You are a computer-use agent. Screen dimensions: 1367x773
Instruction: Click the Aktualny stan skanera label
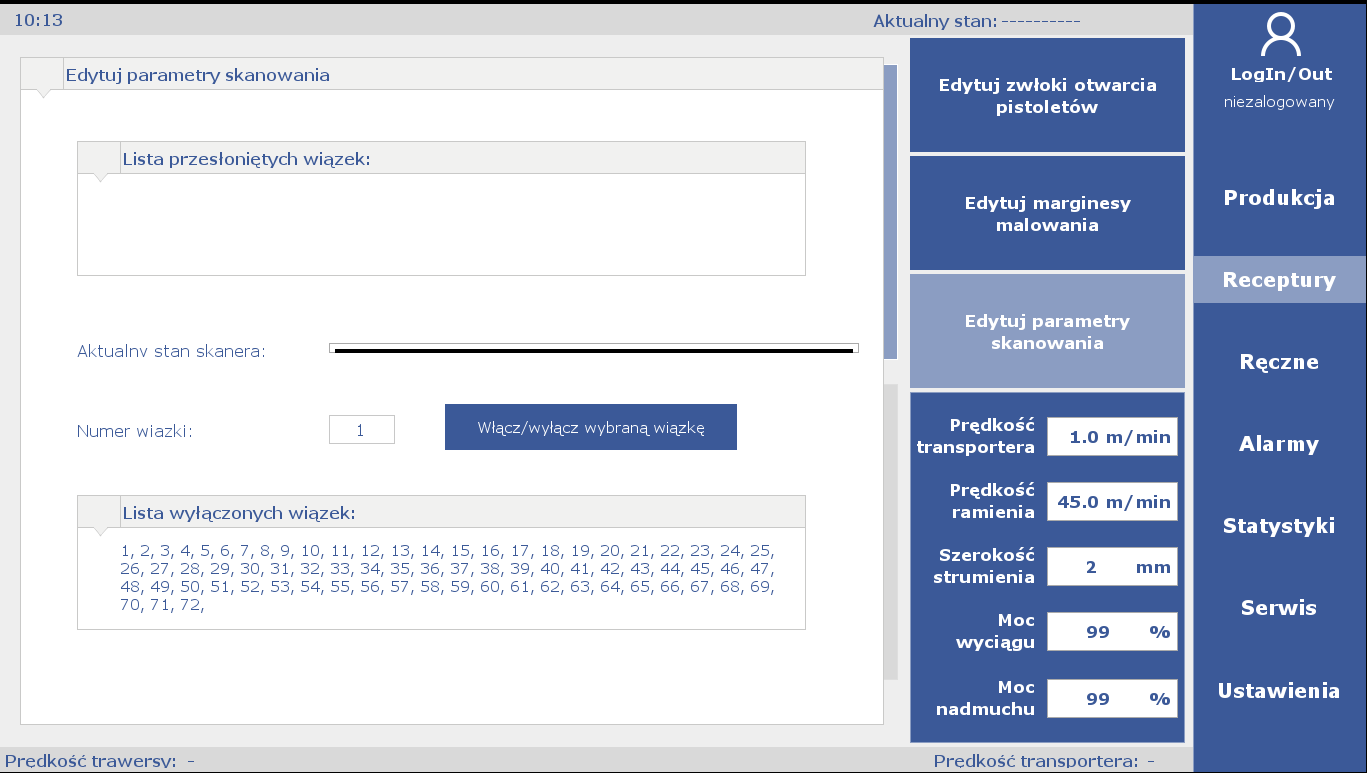[171, 351]
